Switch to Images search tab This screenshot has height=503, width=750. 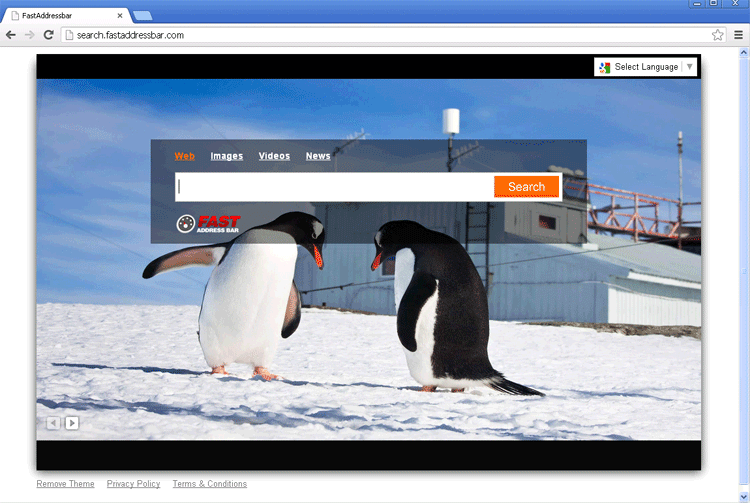pos(226,156)
